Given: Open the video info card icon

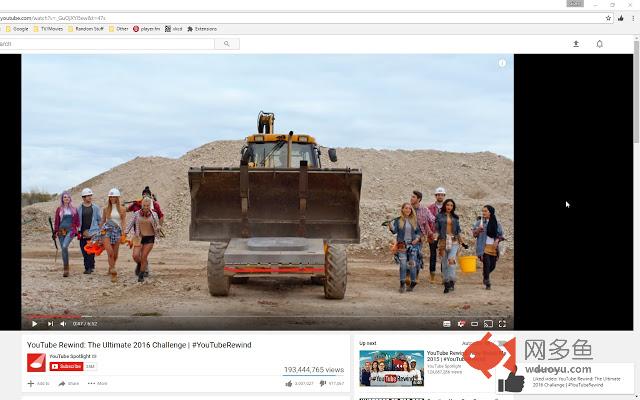Looking at the screenshot, I should click(x=502, y=63).
